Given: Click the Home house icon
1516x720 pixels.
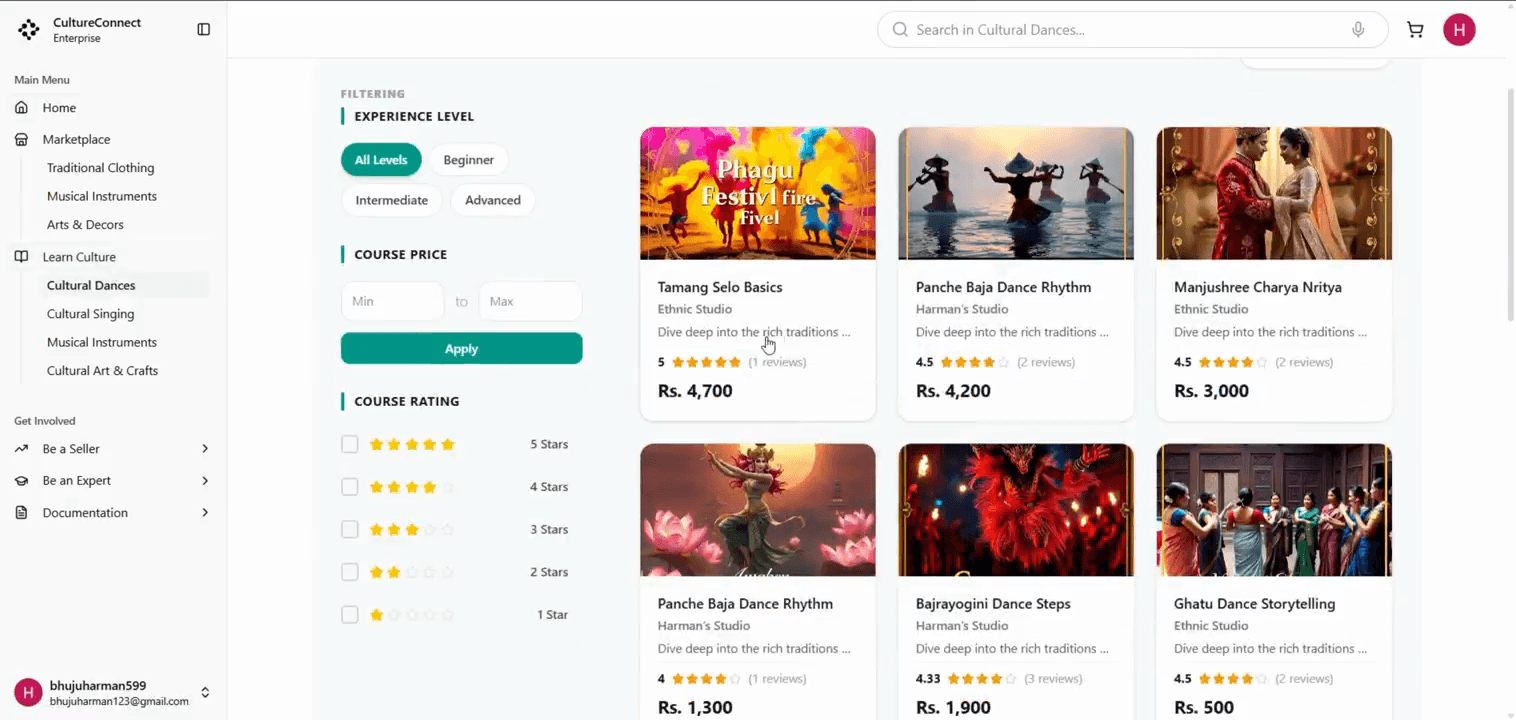Looking at the screenshot, I should pyautogui.click(x=21, y=108).
